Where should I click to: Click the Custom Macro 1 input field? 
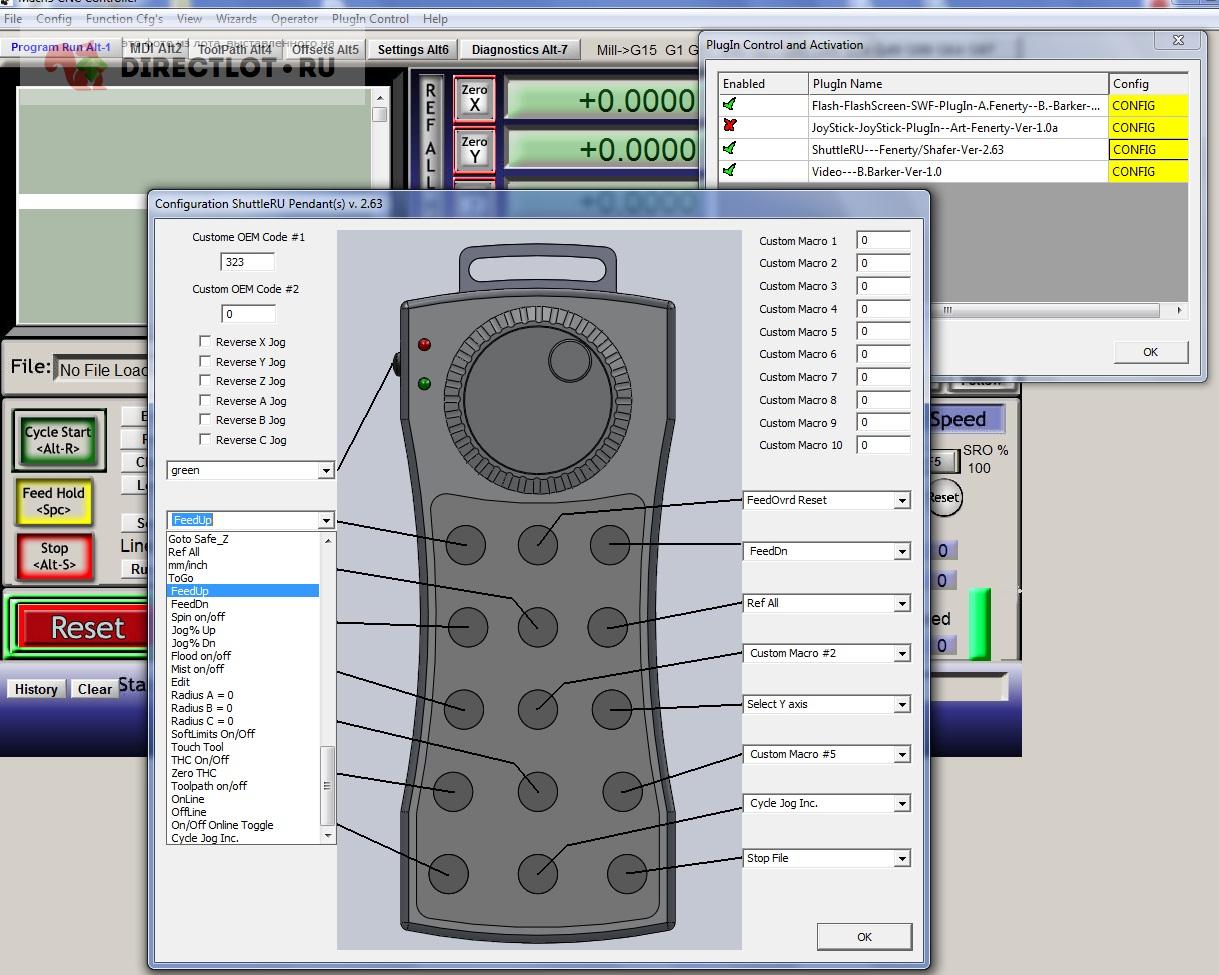[883, 241]
